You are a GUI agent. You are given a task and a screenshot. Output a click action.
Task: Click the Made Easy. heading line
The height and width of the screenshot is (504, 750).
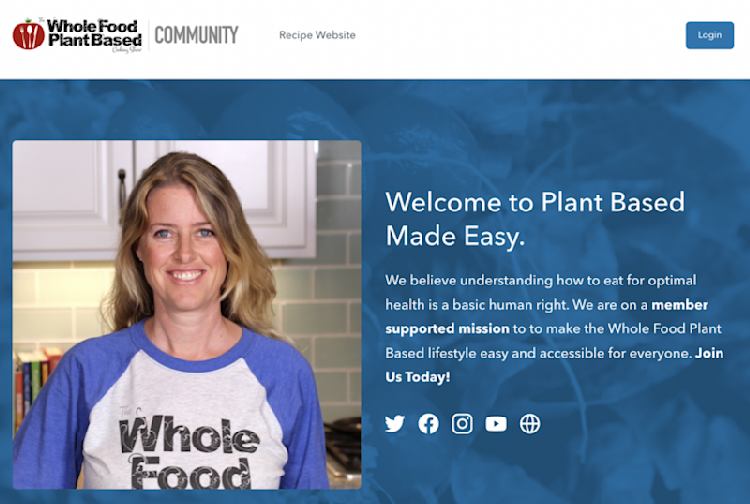[455, 236]
